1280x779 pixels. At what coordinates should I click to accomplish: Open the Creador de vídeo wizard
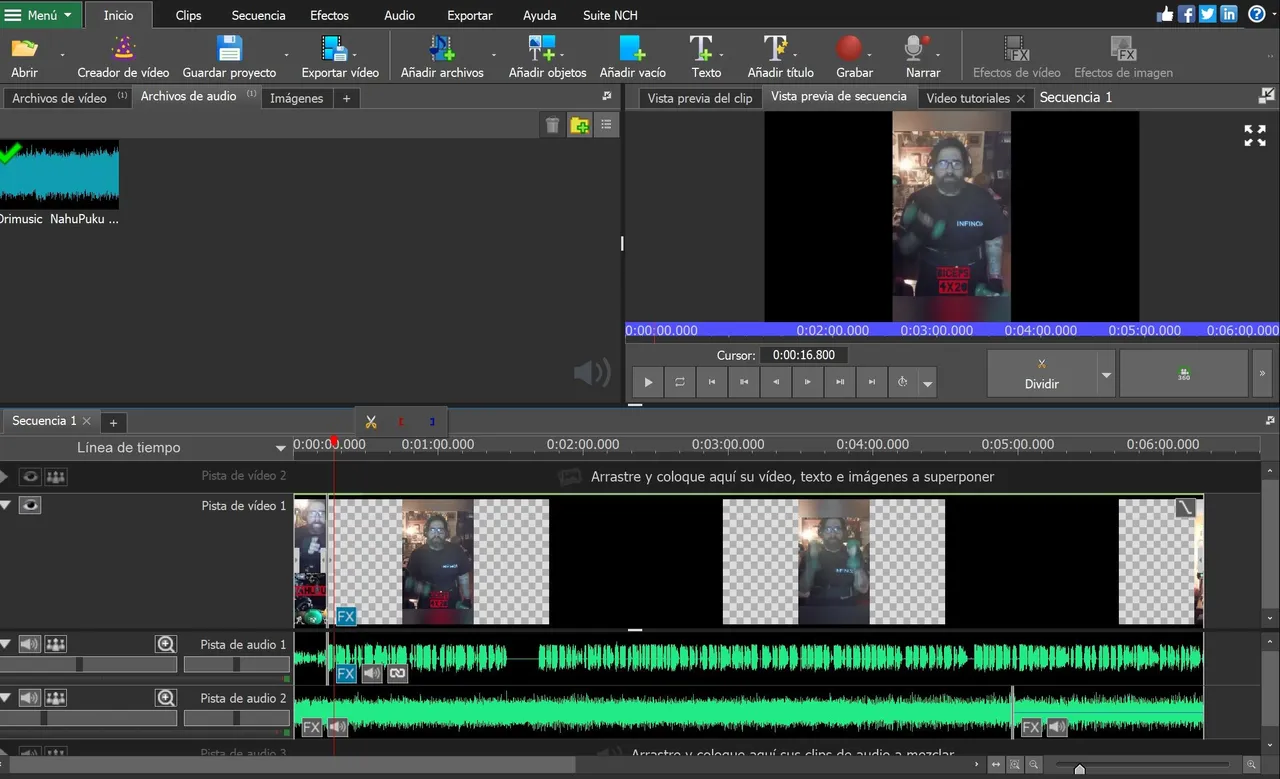click(x=123, y=57)
